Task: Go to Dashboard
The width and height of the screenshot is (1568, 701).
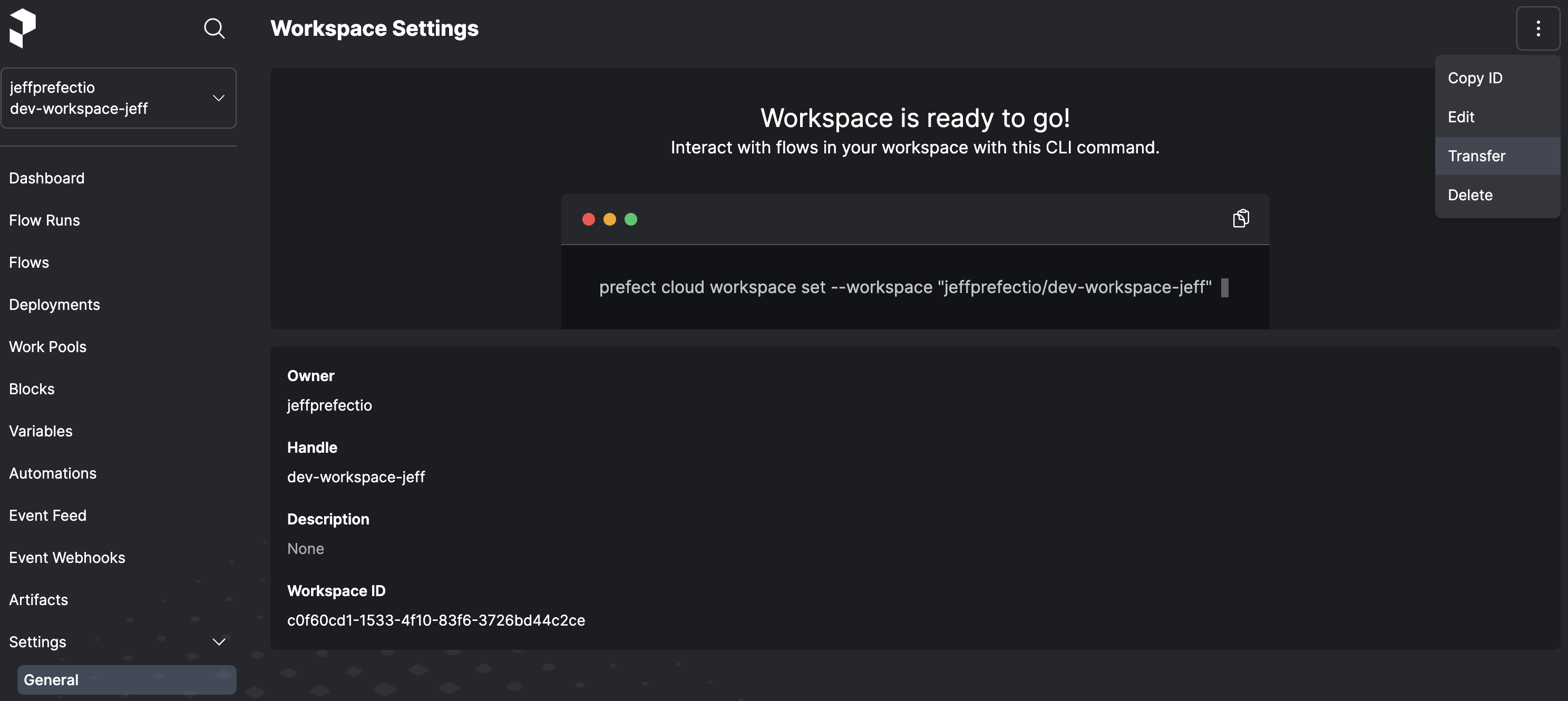Action: tap(47, 178)
